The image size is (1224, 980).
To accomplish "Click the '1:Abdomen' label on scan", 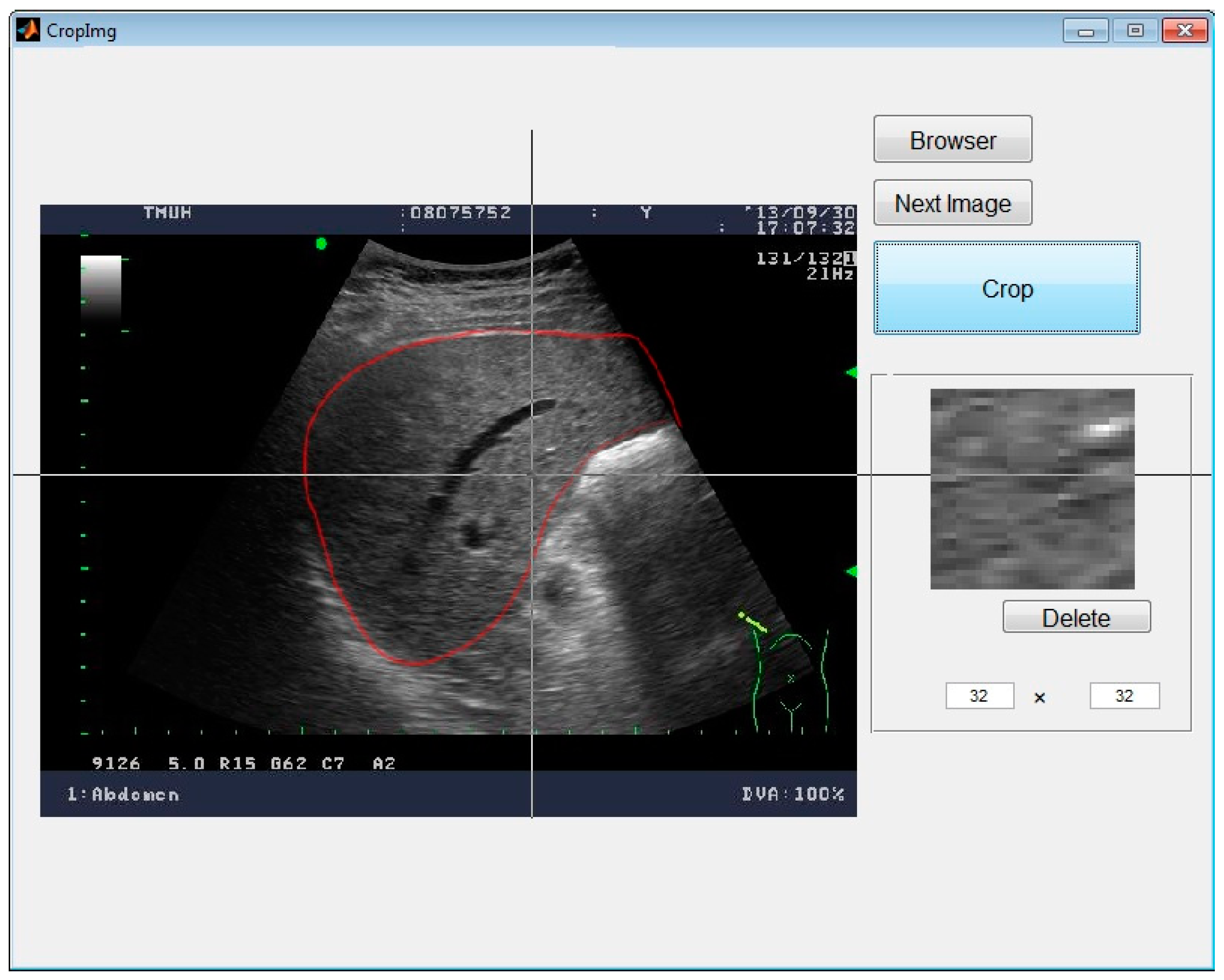I will [x=123, y=794].
